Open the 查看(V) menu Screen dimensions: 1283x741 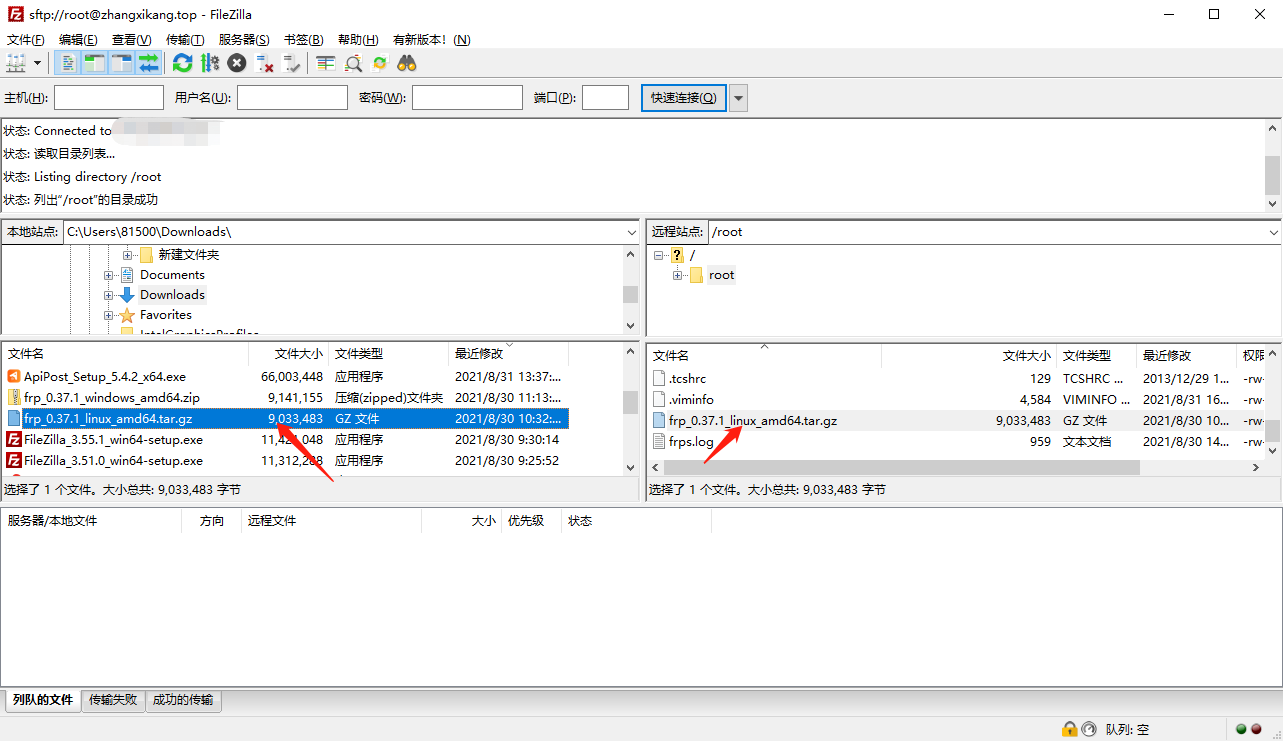131,40
